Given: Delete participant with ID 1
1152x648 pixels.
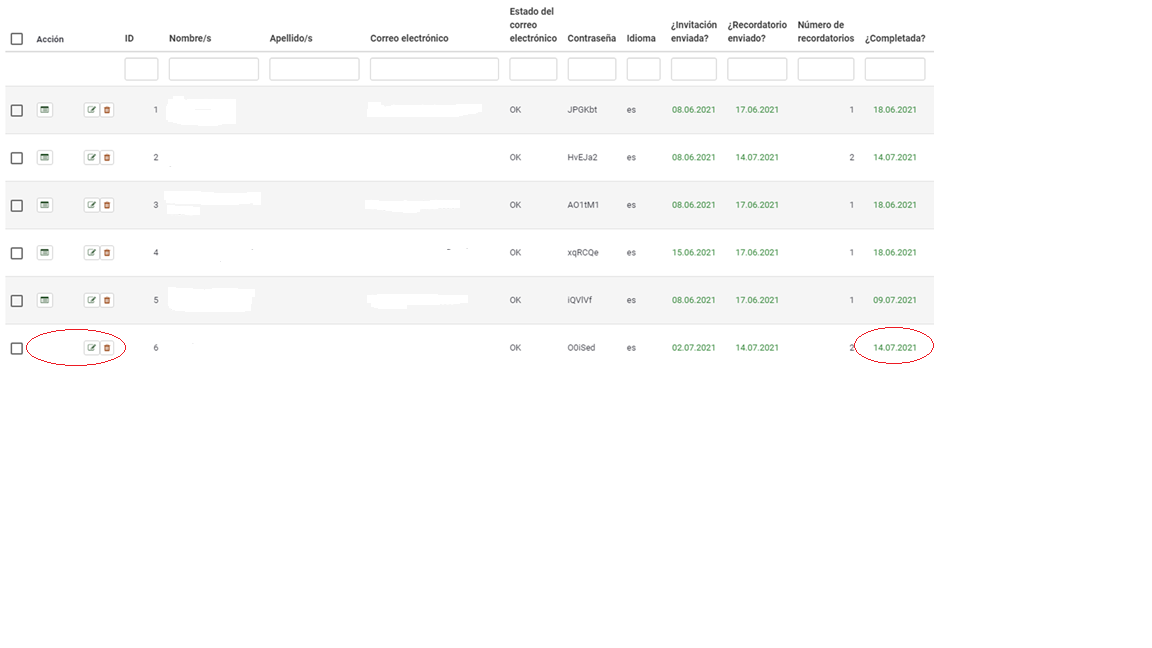Looking at the screenshot, I should coord(107,109).
